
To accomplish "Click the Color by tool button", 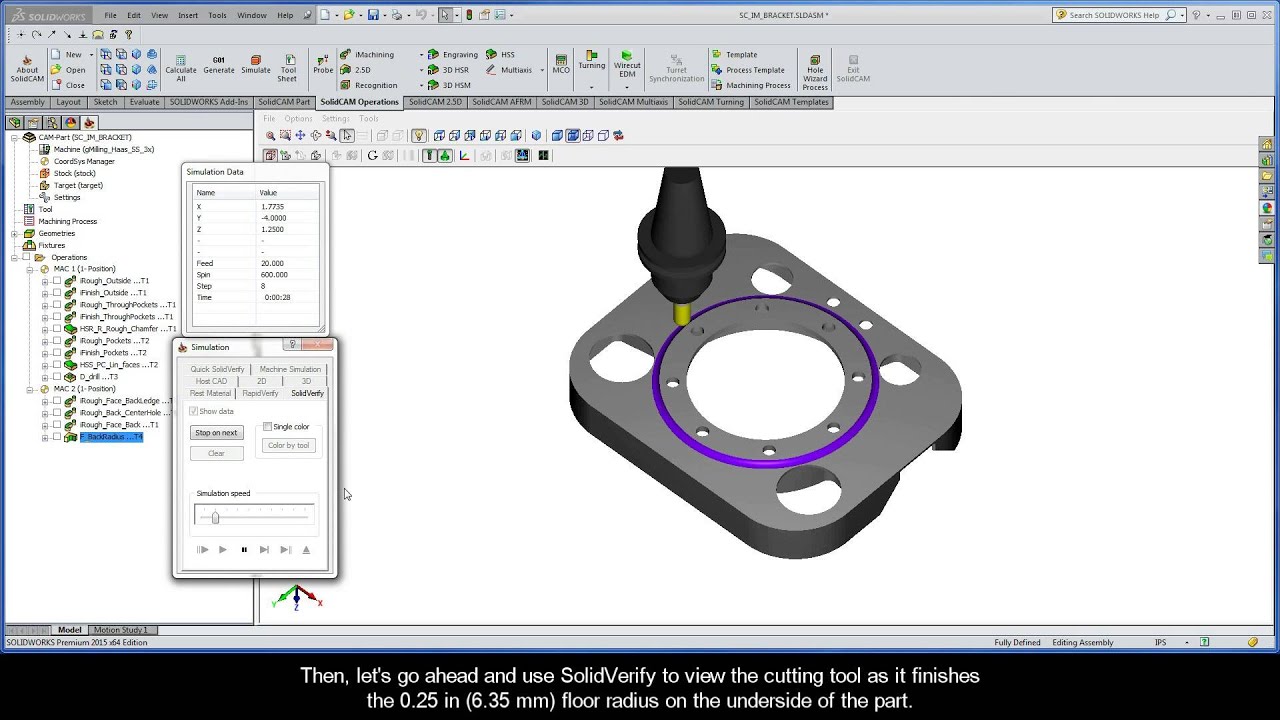I will 288,445.
